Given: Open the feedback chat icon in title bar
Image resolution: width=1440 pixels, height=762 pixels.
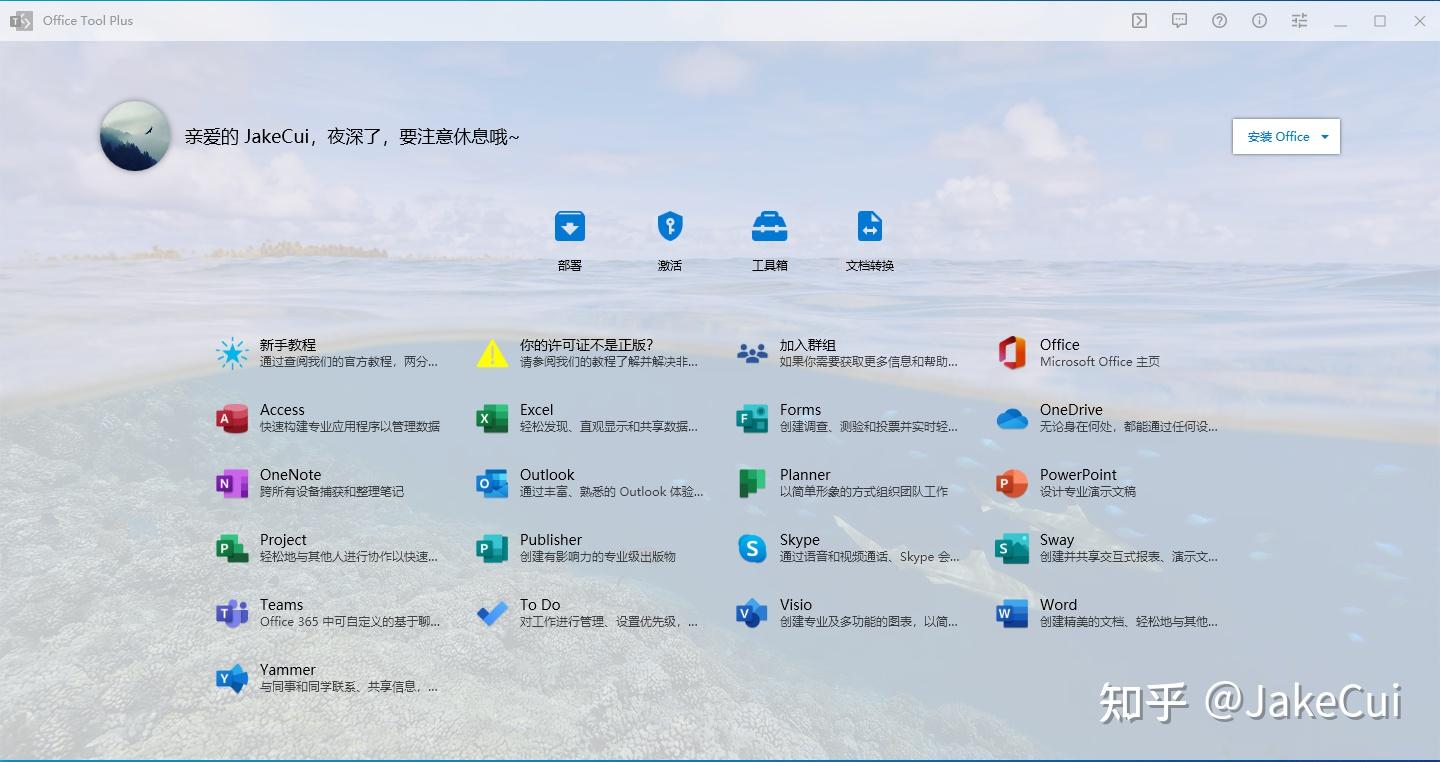Looking at the screenshot, I should (1179, 20).
